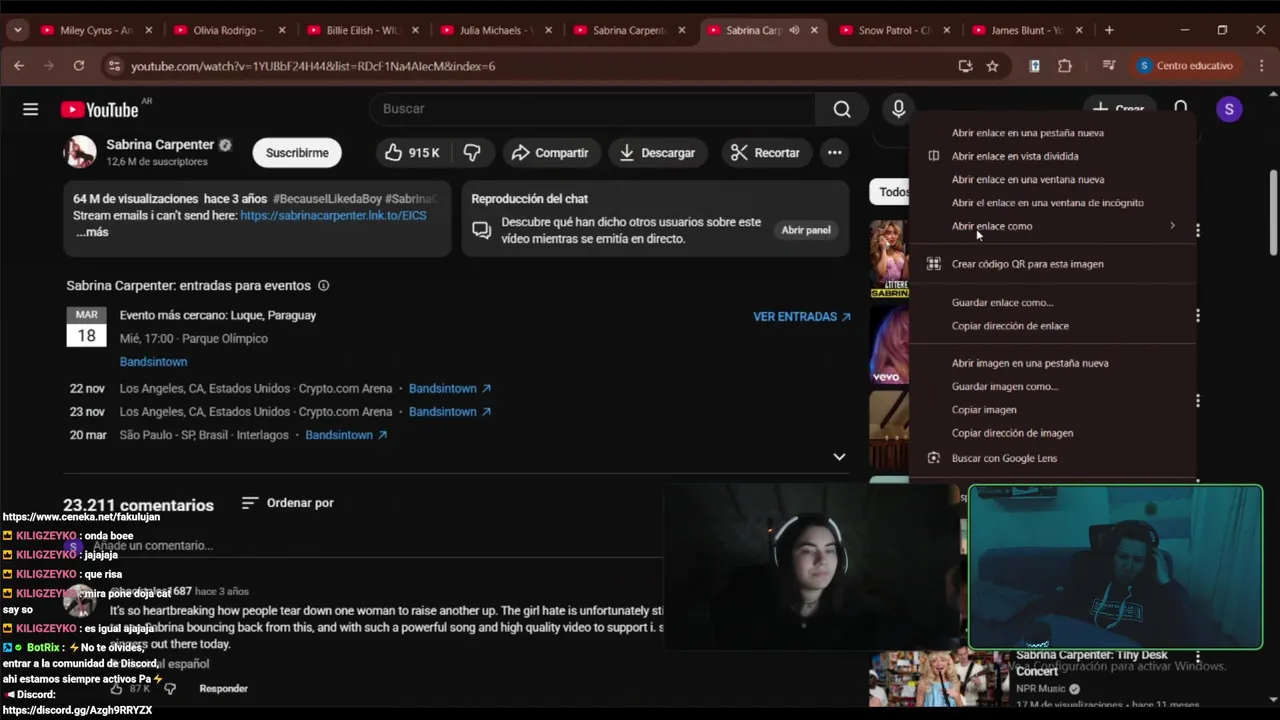The height and width of the screenshot is (720, 1280).
Task: Switch to the Julia Michaels tab
Action: 496,30
